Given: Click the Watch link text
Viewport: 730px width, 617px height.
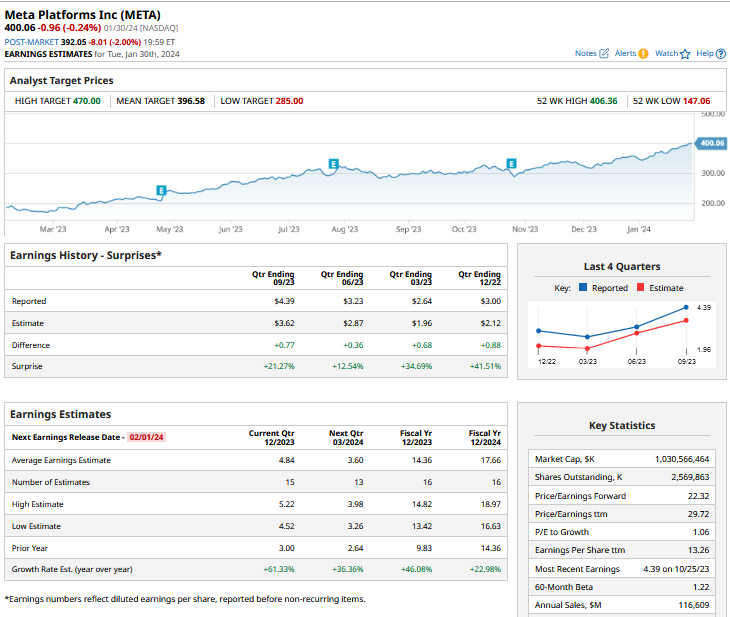Looking at the screenshot, I should (666, 53).
